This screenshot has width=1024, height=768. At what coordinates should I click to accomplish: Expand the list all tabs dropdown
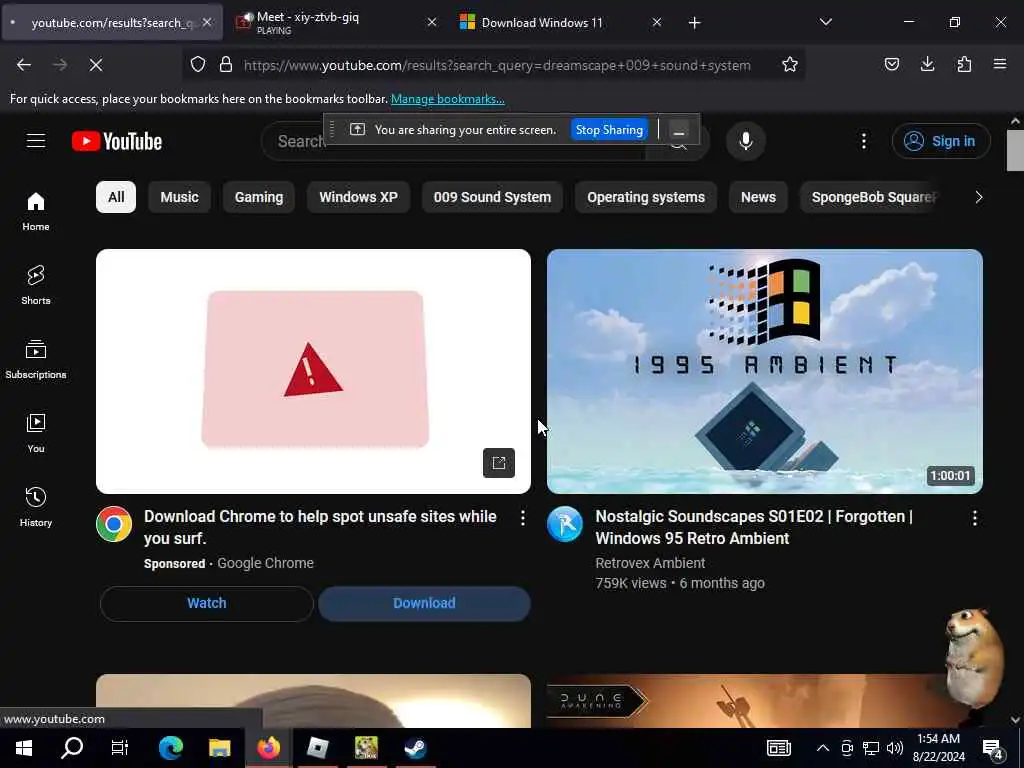[825, 22]
